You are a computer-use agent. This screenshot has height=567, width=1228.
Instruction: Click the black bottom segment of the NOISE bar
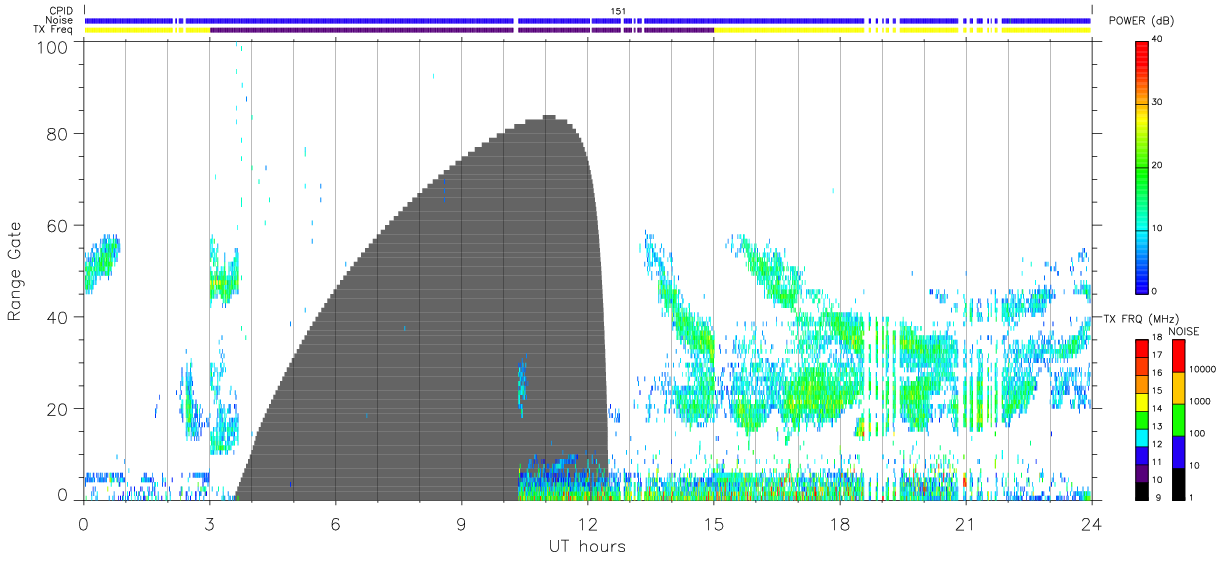pos(1179,483)
